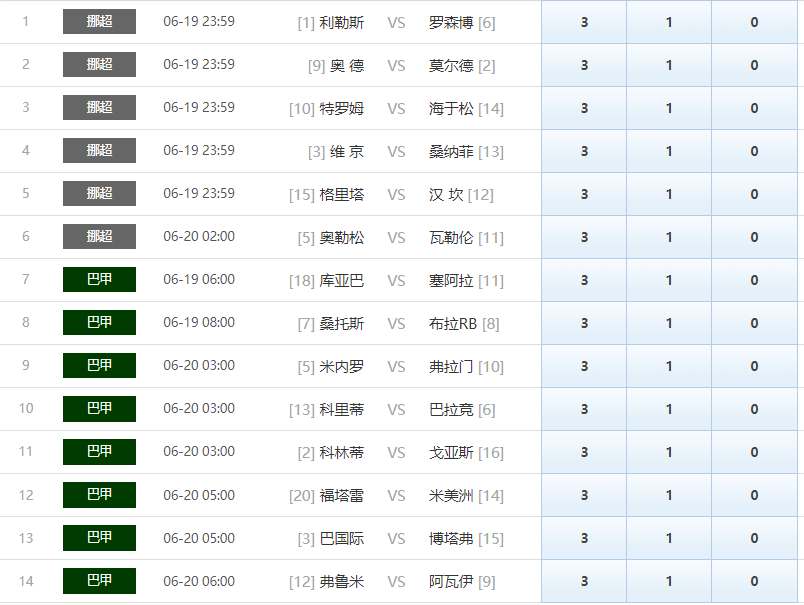Open team 莫尔德
Viewport: 804px width, 605px height.
[451, 66]
